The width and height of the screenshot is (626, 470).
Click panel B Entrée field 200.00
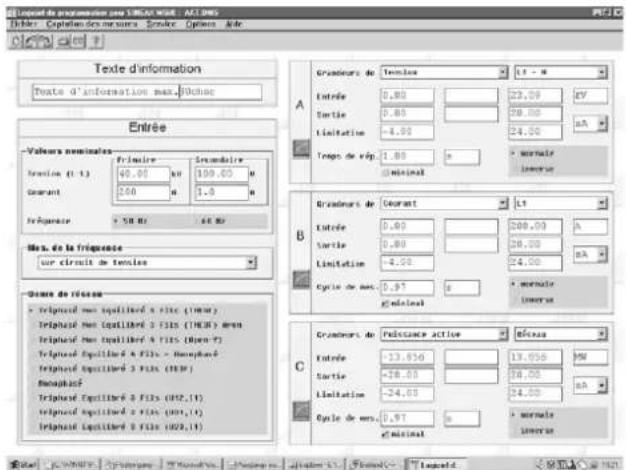pos(535,227)
